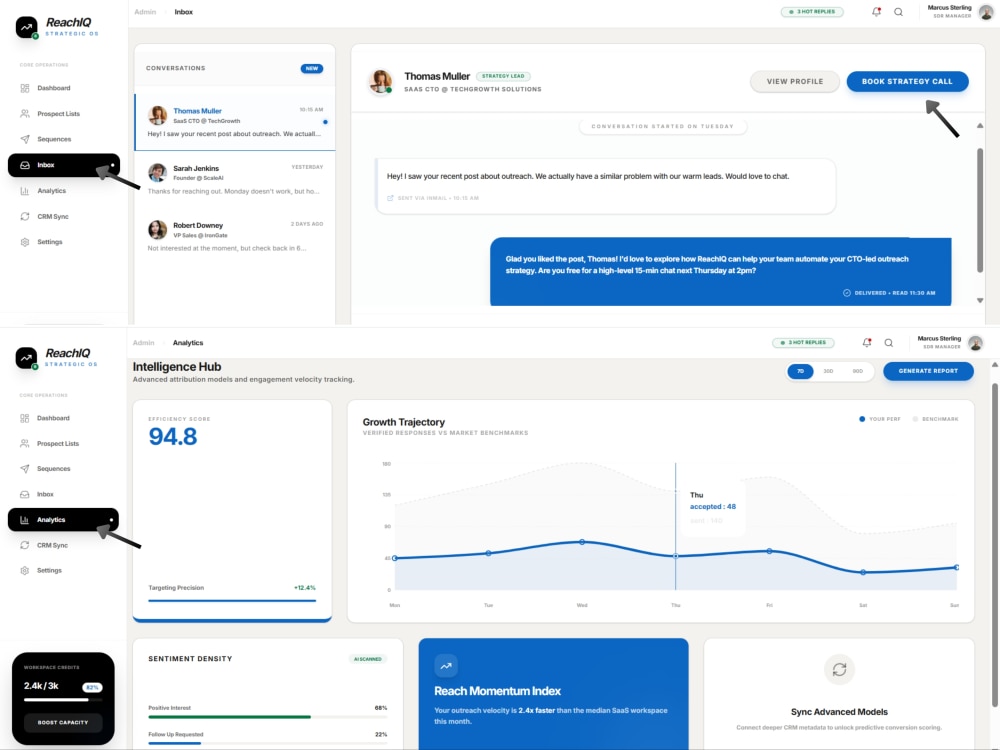
Task: Toggle the Benchmark legend item
Action: pos(936,419)
